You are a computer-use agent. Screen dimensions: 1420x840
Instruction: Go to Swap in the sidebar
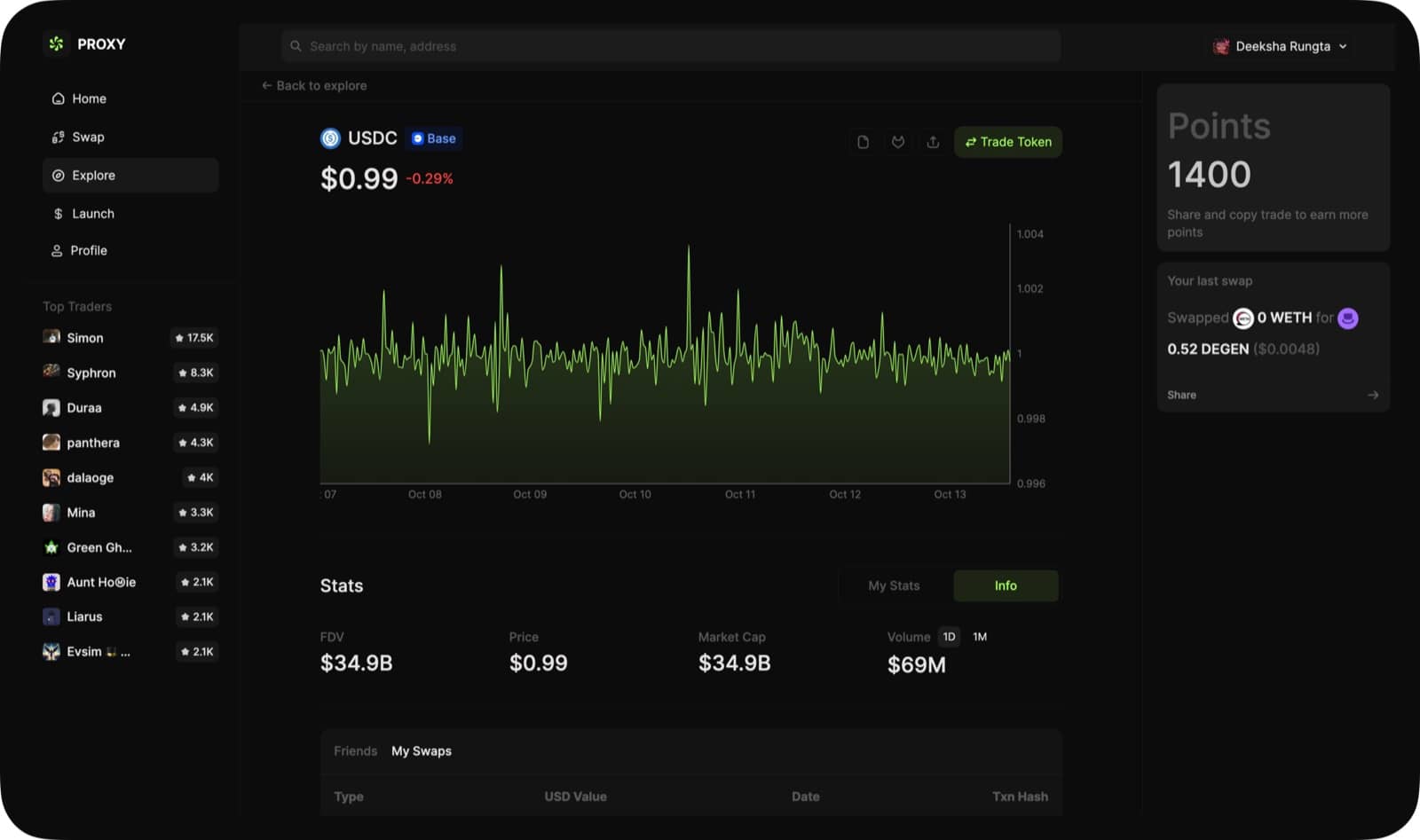click(x=130, y=137)
